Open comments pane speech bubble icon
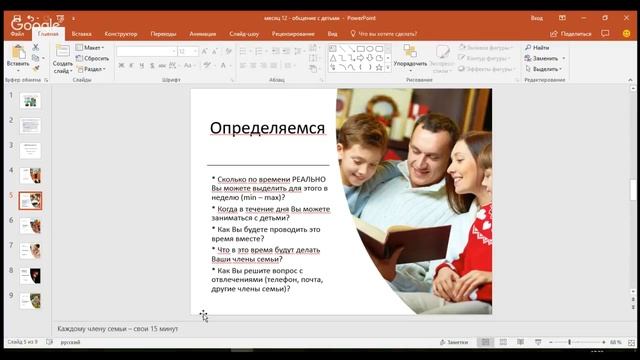This screenshot has width=640, height=360. pos(605,33)
